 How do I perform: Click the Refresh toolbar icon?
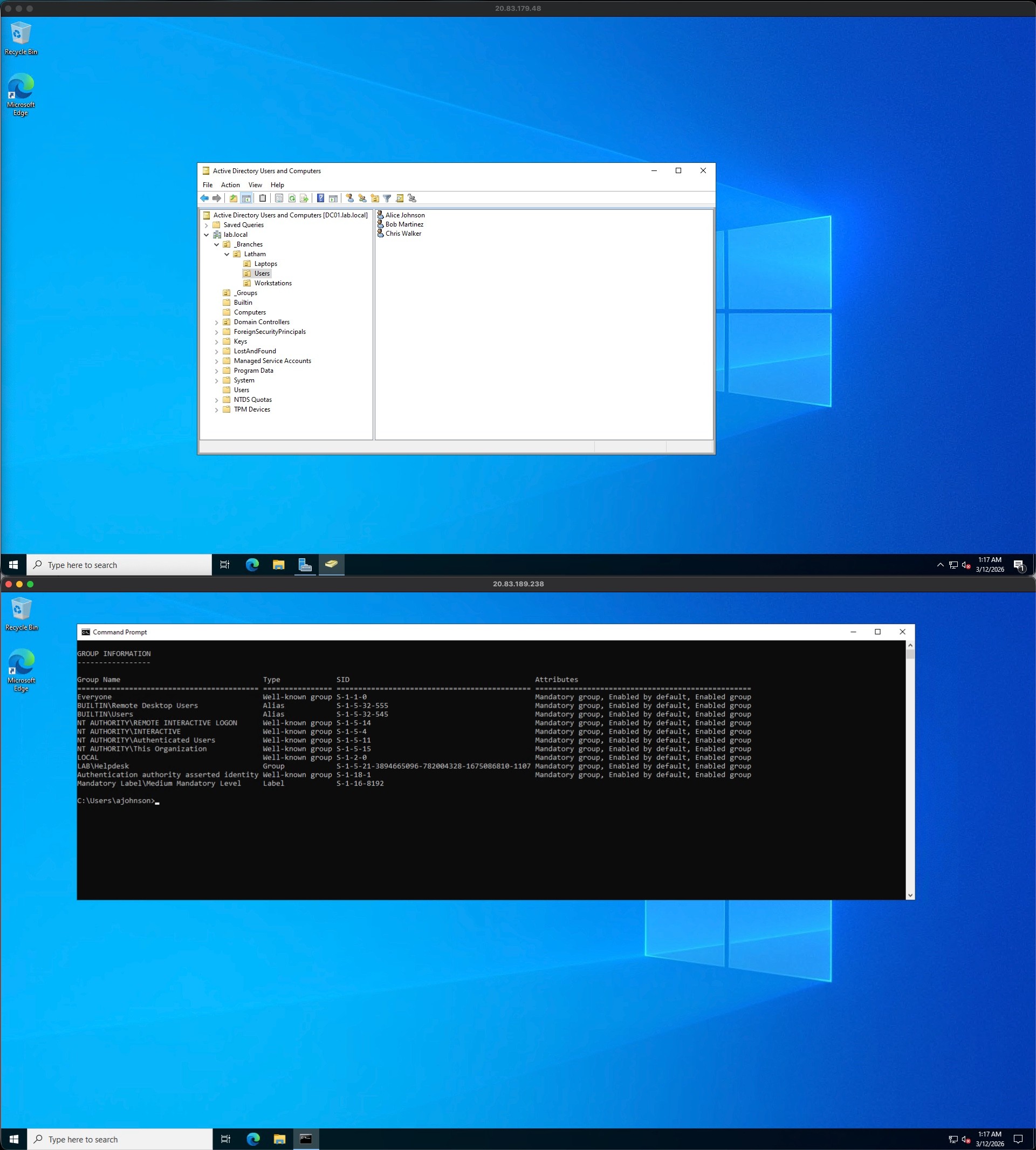point(291,198)
